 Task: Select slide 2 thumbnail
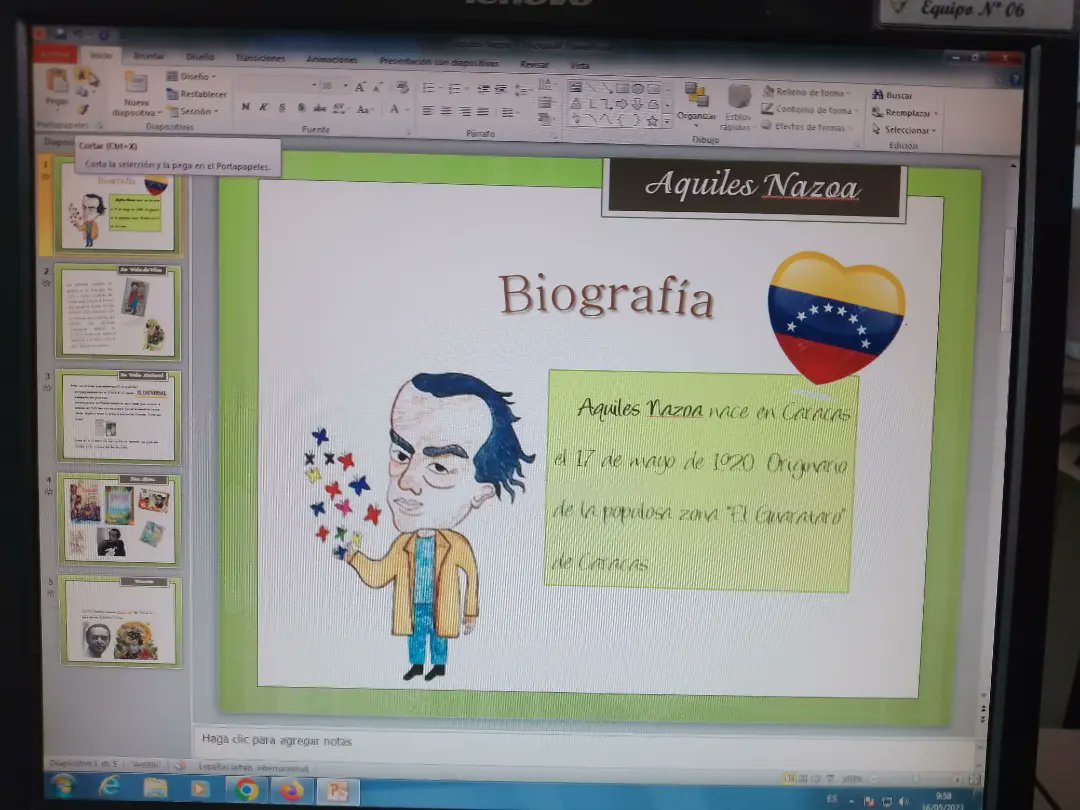tap(118, 311)
